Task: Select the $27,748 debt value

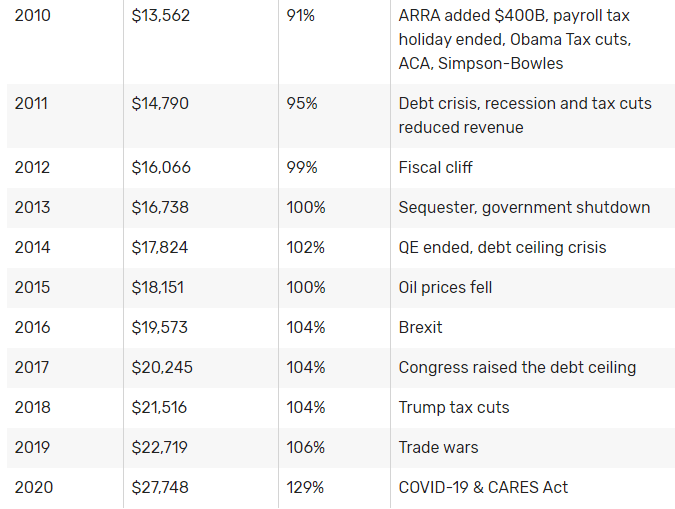Action: pos(160,488)
